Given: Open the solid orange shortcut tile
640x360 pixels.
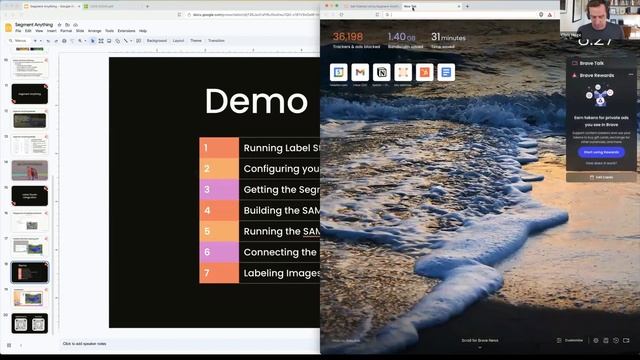Looking at the screenshot, I should click(424, 72).
